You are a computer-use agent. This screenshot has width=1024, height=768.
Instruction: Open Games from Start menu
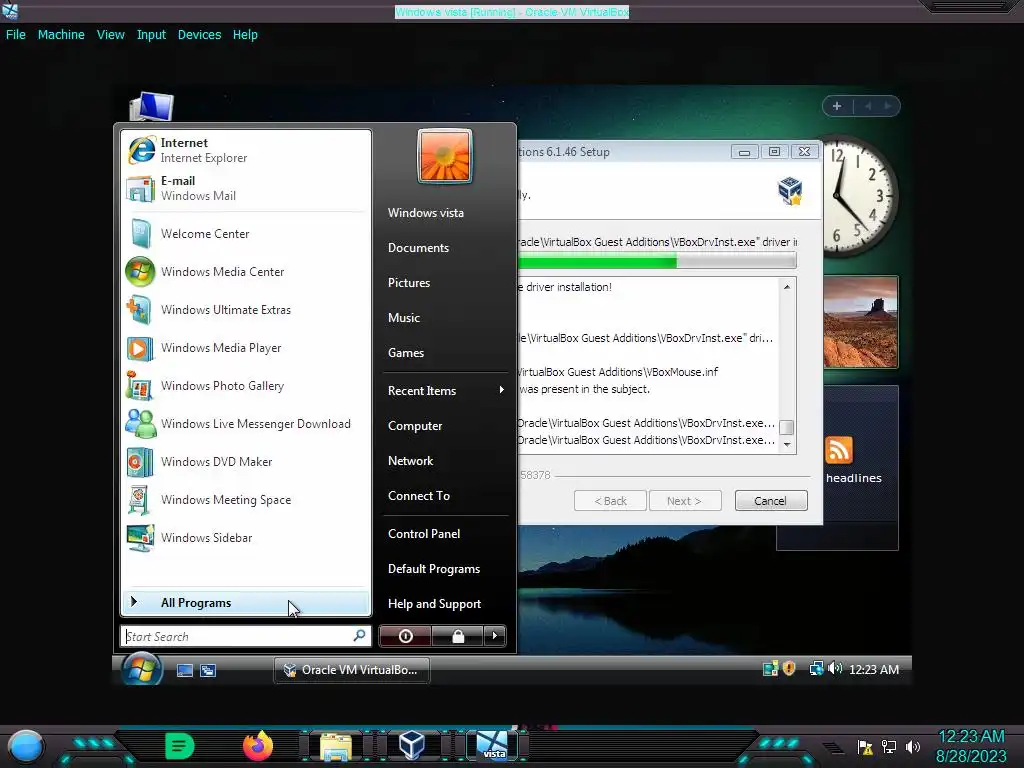[406, 353]
